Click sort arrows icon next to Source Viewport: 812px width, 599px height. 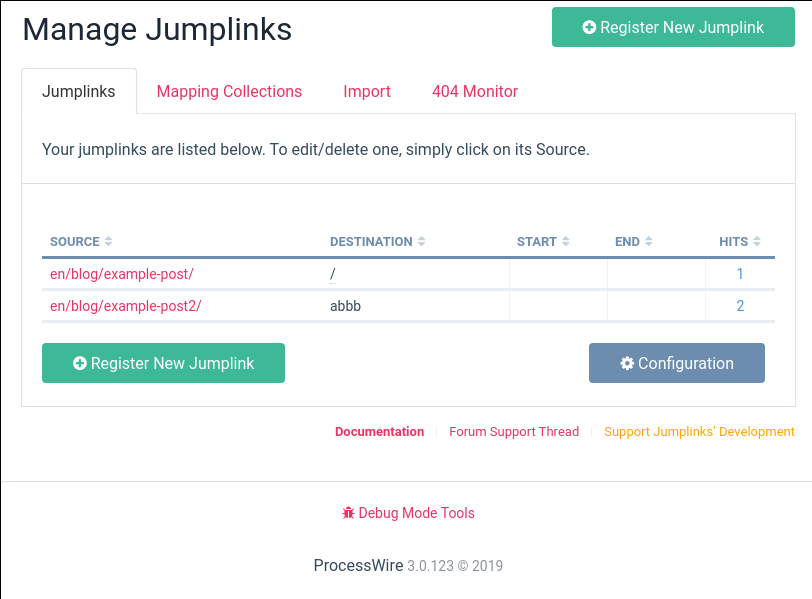coord(108,242)
